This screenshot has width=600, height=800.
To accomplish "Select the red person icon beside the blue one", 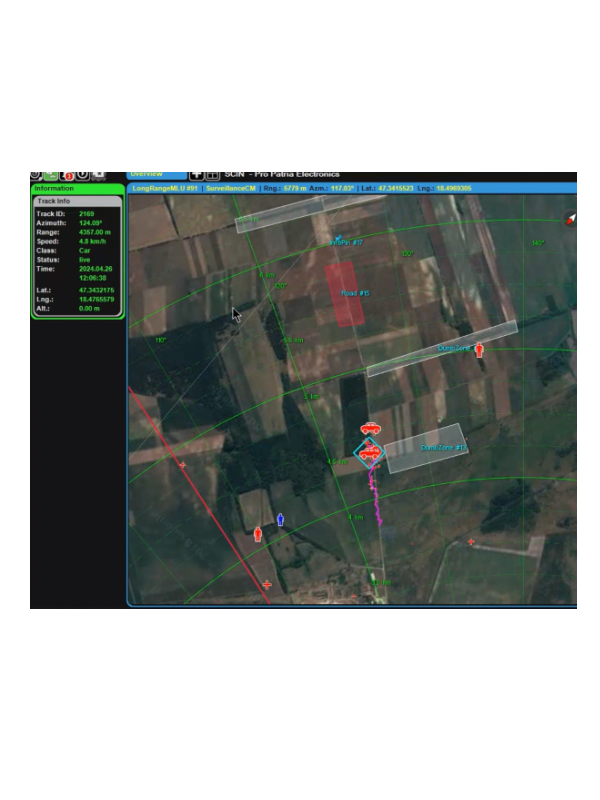I will click(x=258, y=534).
